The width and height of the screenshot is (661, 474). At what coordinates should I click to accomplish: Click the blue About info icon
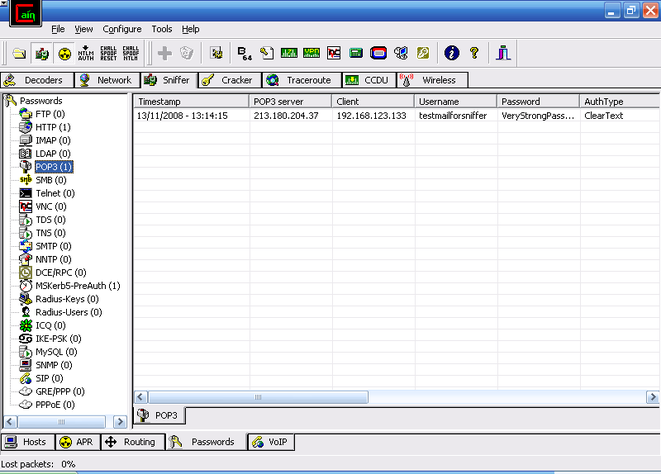[451, 53]
